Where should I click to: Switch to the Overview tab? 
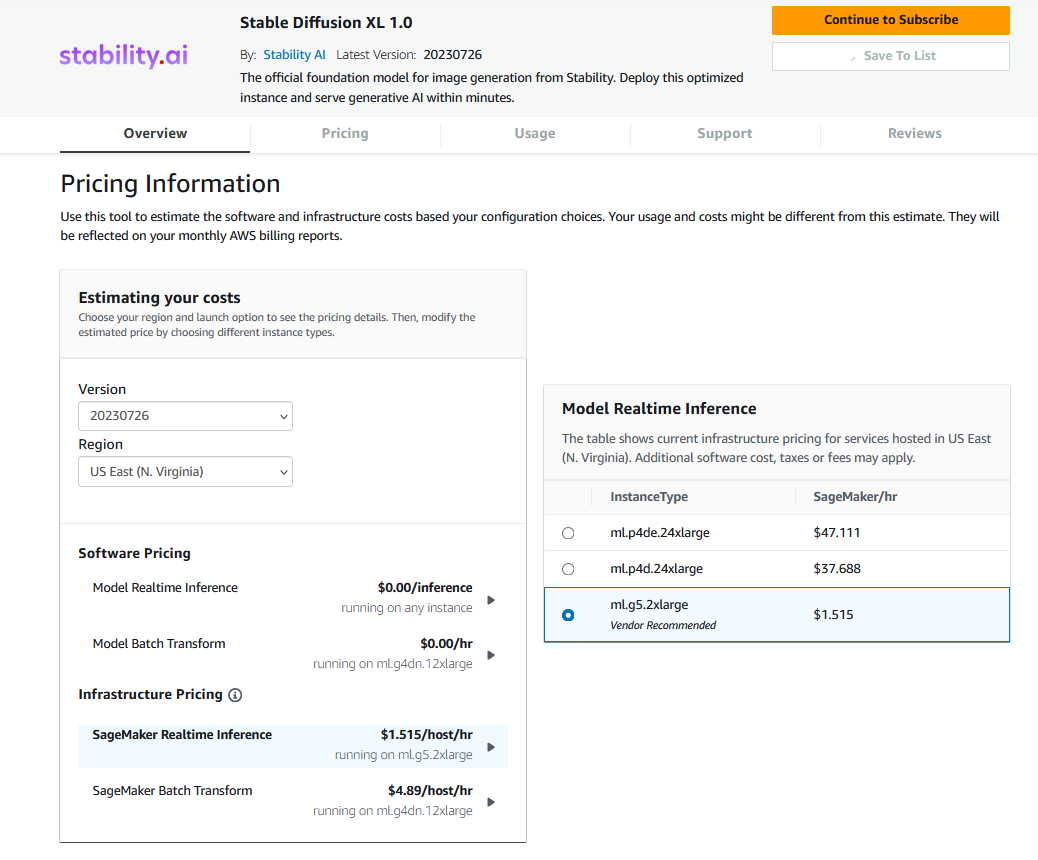coord(155,134)
